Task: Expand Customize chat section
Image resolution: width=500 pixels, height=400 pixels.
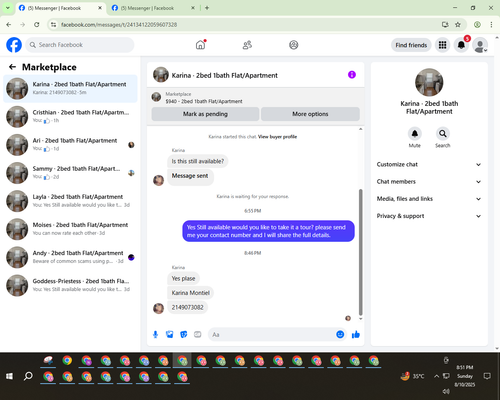Action: [429, 164]
